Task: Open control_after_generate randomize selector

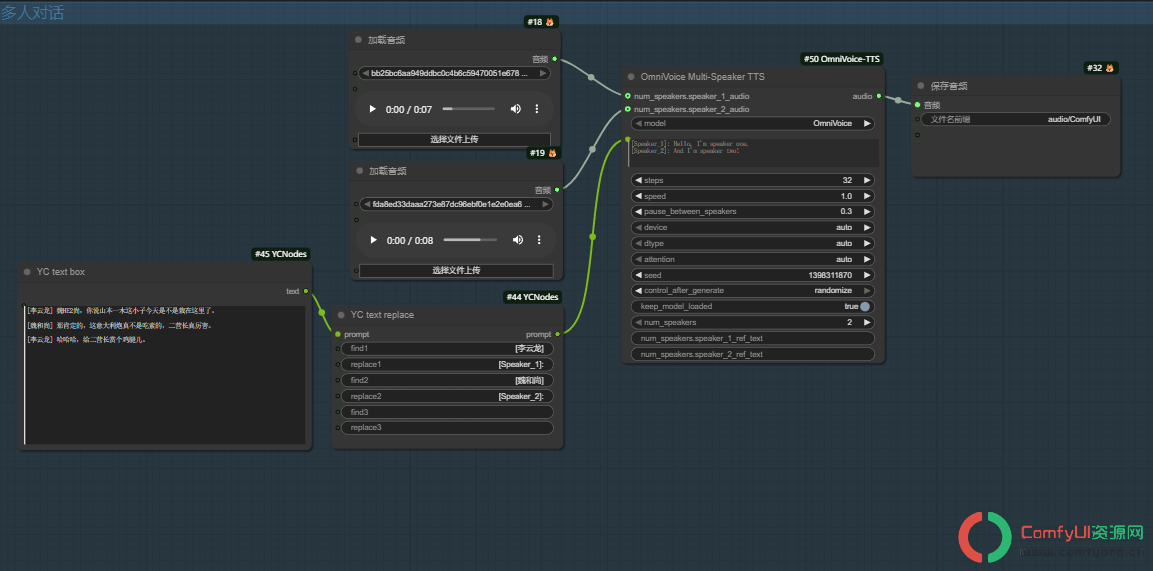Action: point(753,291)
